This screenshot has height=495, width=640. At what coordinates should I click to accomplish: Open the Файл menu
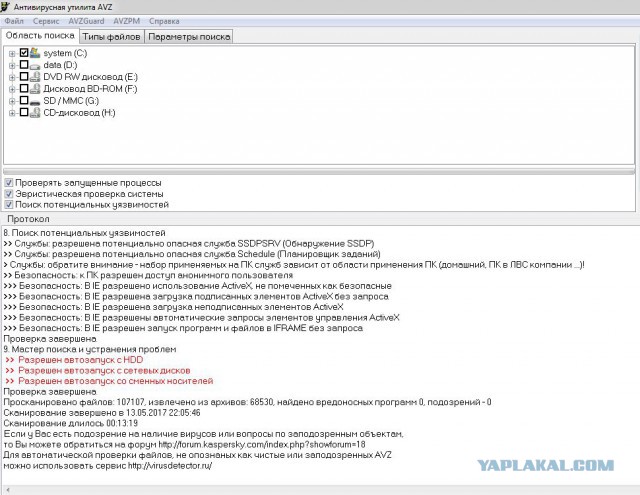tap(14, 21)
